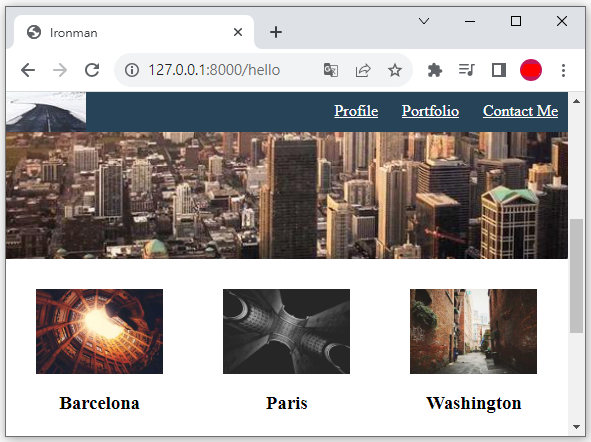Click the Paris thumbnail image
591x442 pixels.
click(286, 332)
